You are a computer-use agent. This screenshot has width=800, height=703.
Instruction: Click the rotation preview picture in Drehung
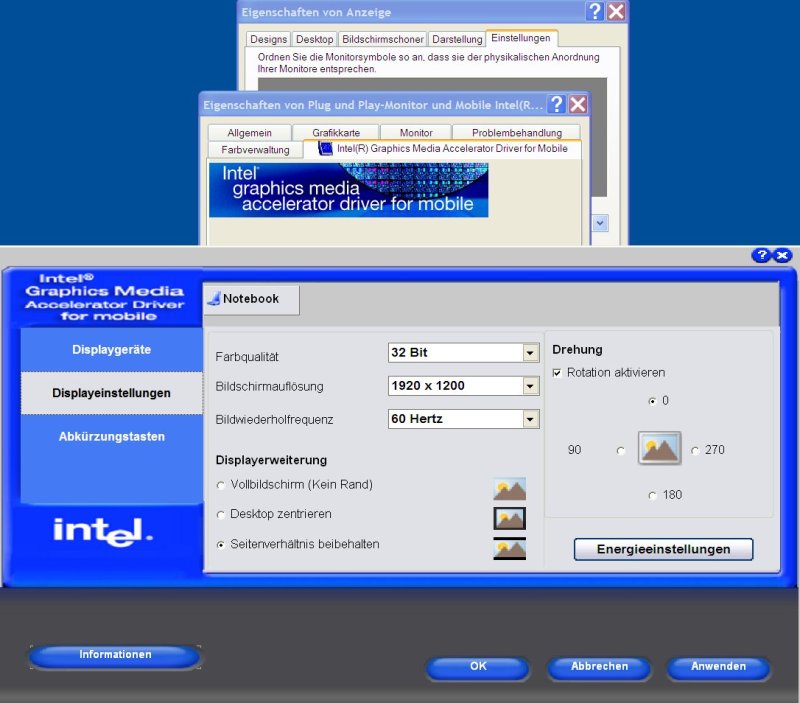pos(659,448)
